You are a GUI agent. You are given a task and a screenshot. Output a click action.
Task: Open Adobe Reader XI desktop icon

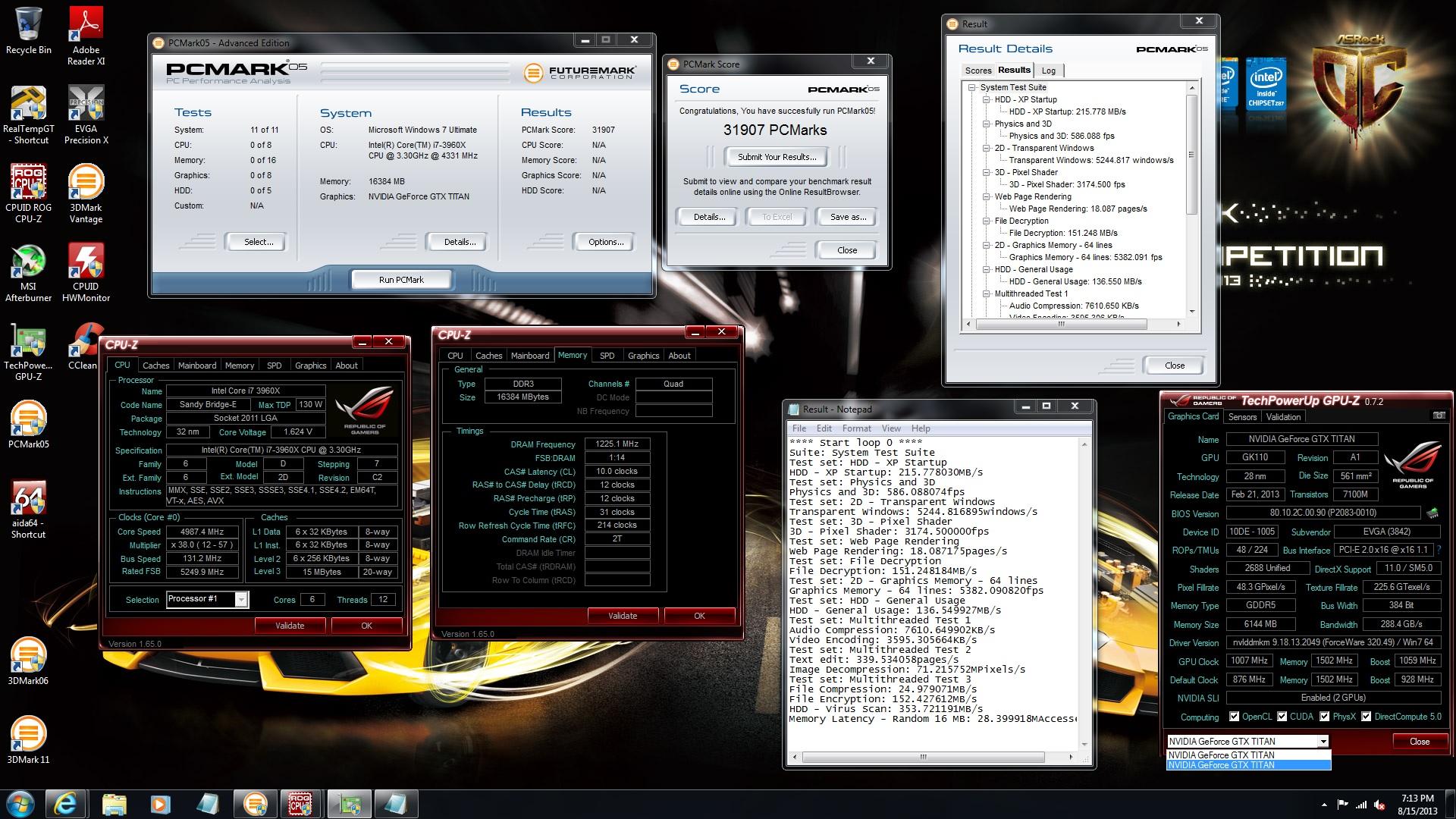[86, 36]
